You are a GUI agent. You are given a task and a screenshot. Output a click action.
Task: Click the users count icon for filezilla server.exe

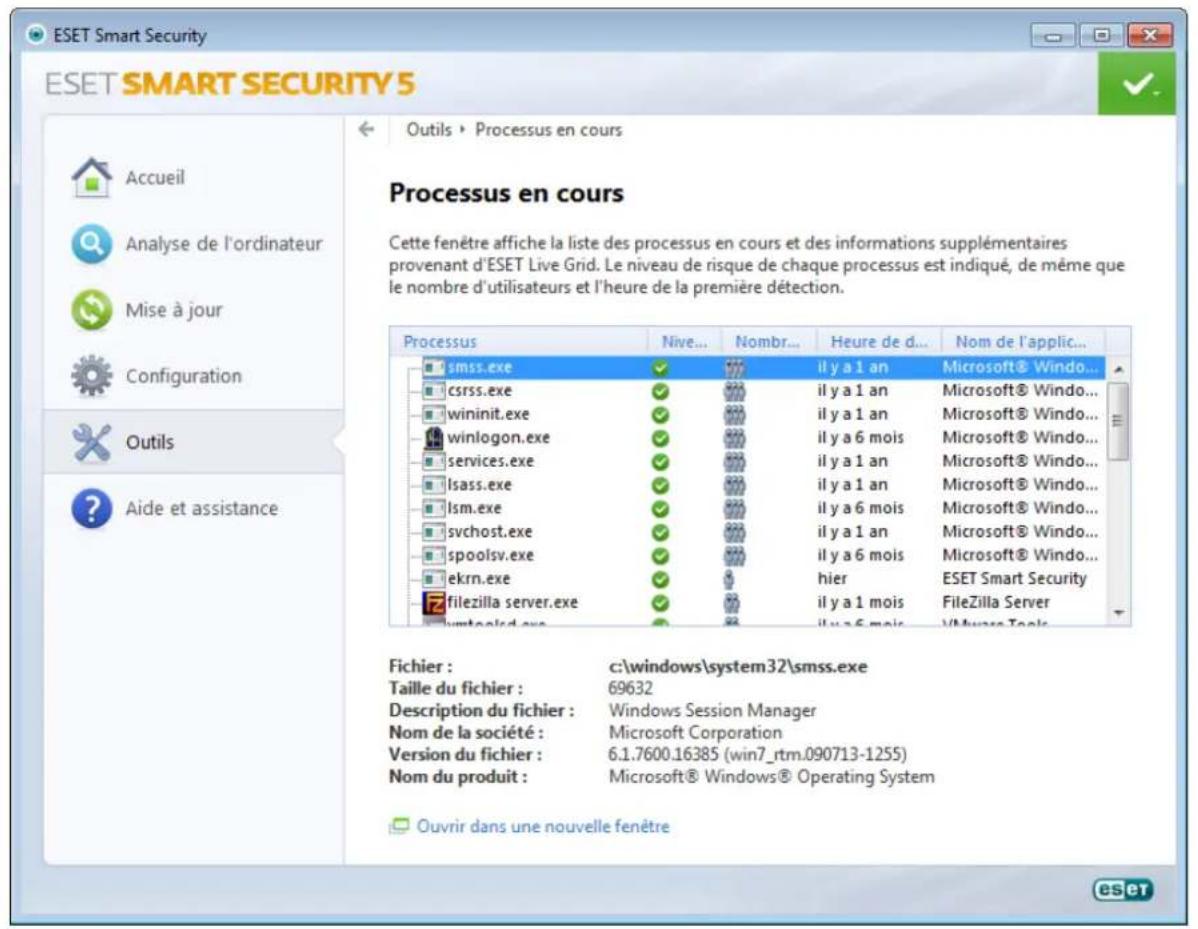coord(731,603)
